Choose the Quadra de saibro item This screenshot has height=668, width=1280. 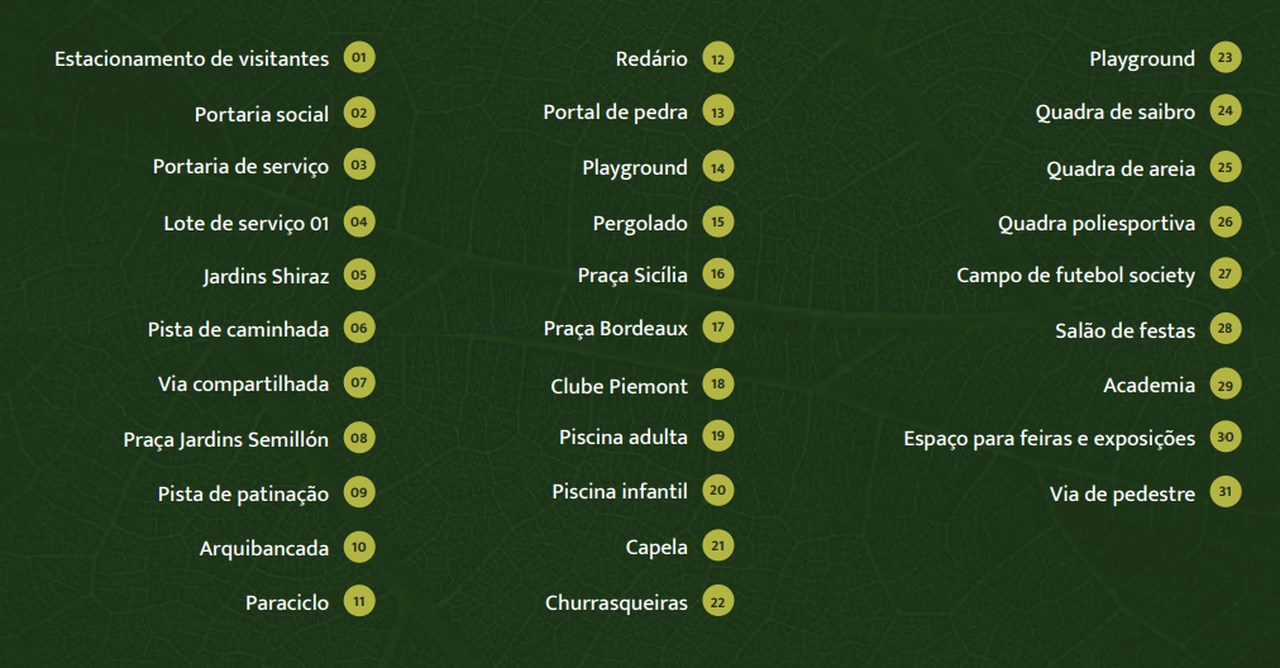(x=1115, y=112)
